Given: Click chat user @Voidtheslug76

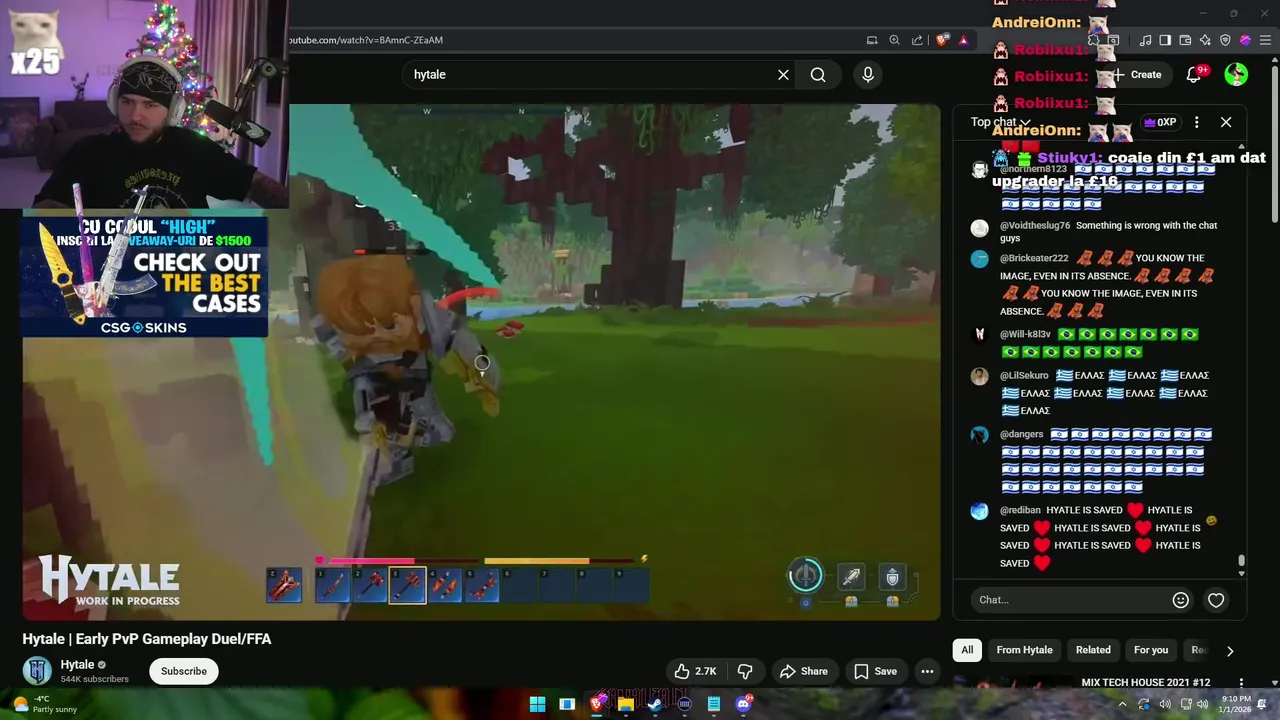Looking at the screenshot, I should (1035, 226).
